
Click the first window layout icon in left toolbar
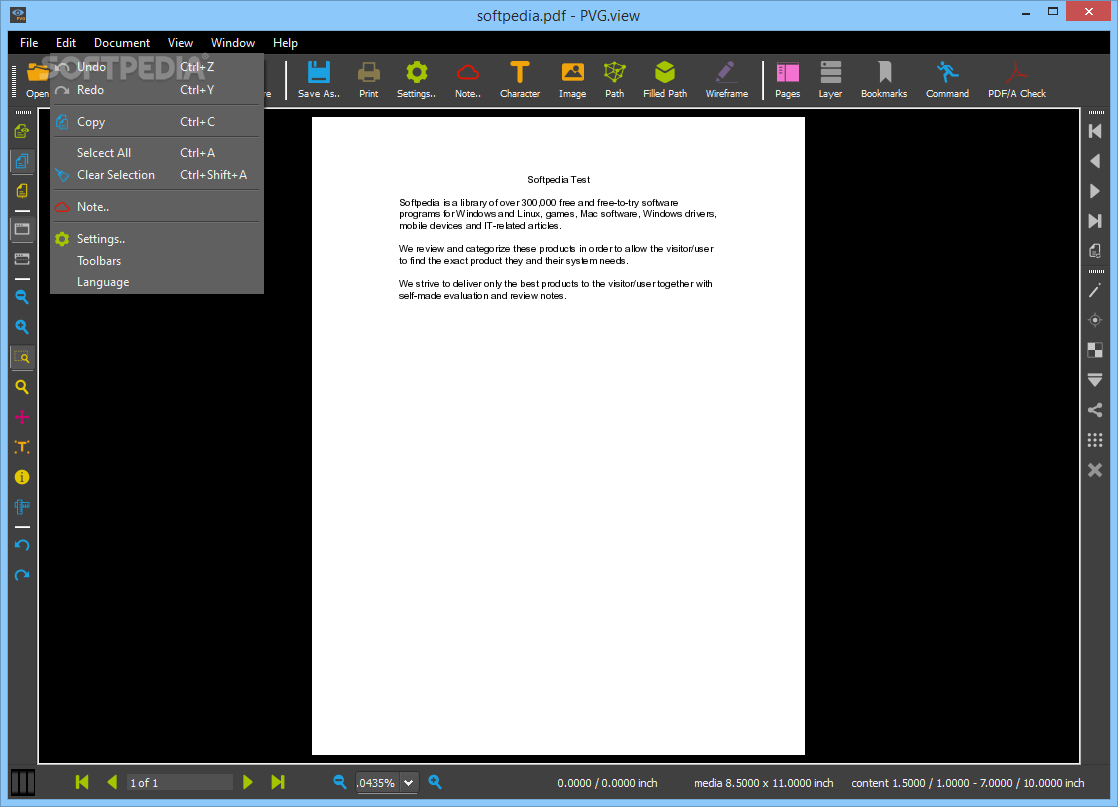pyautogui.click(x=22, y=229)
